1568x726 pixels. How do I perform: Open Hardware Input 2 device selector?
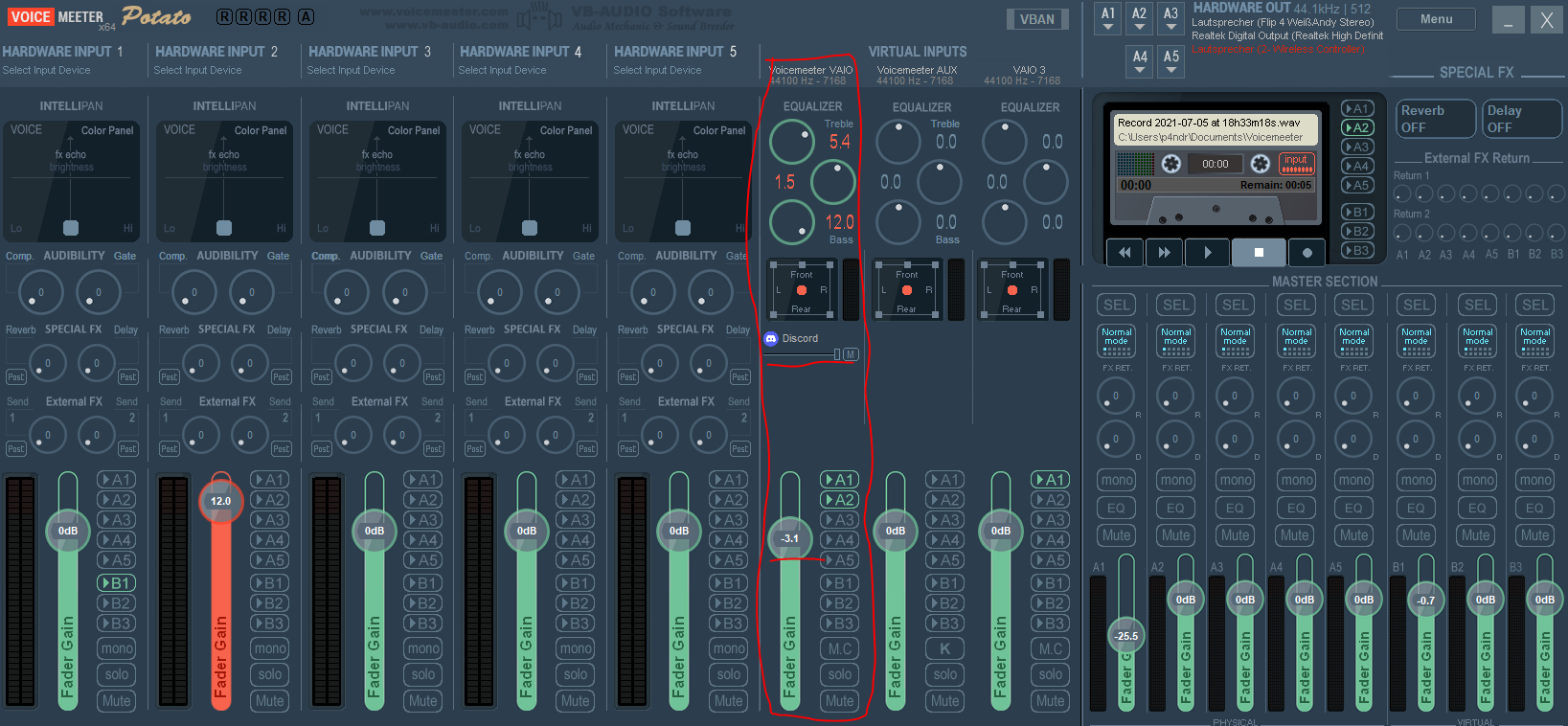[x=197, y=70]
